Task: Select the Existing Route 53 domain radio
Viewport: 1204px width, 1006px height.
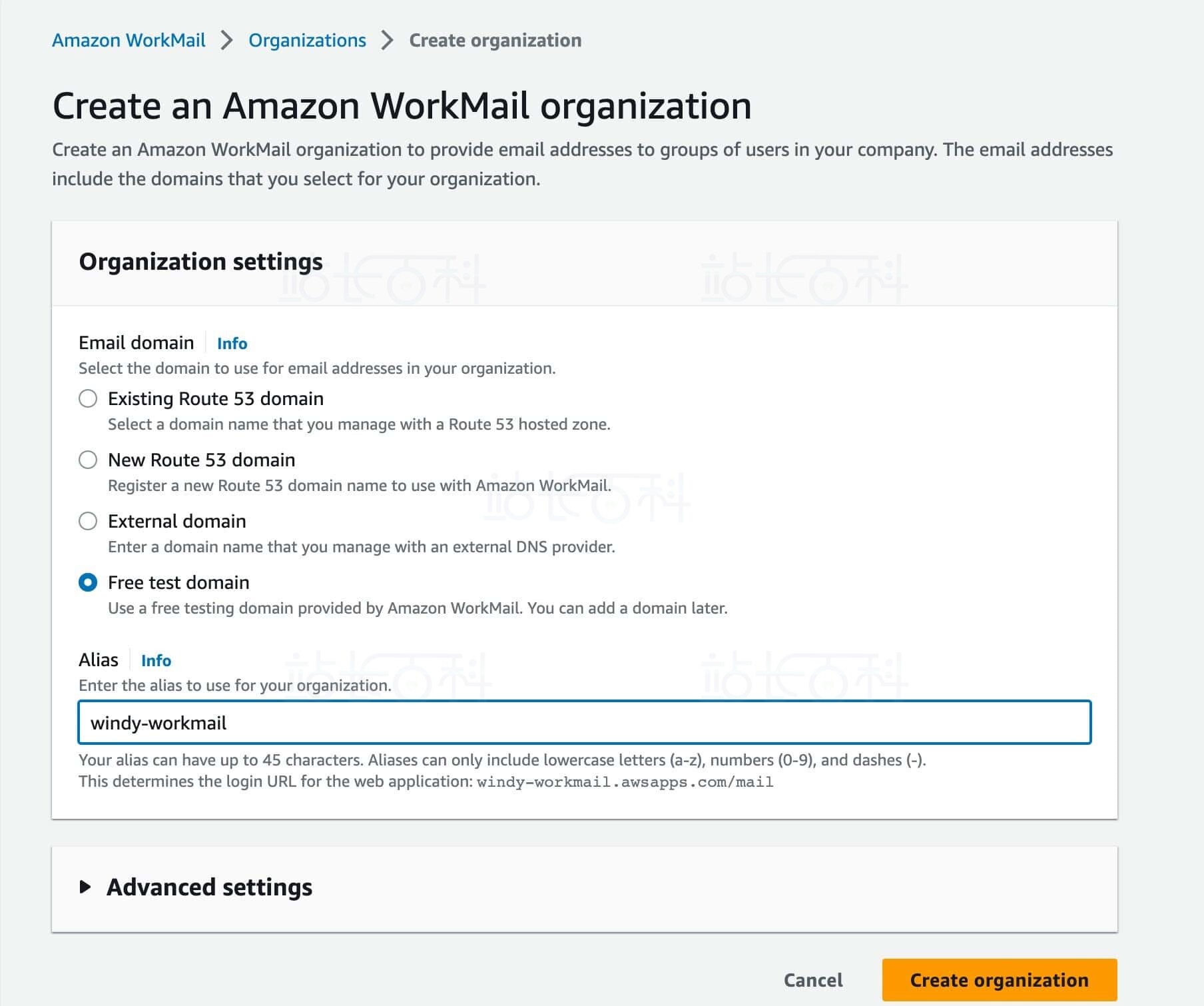Action: point(88,399)
